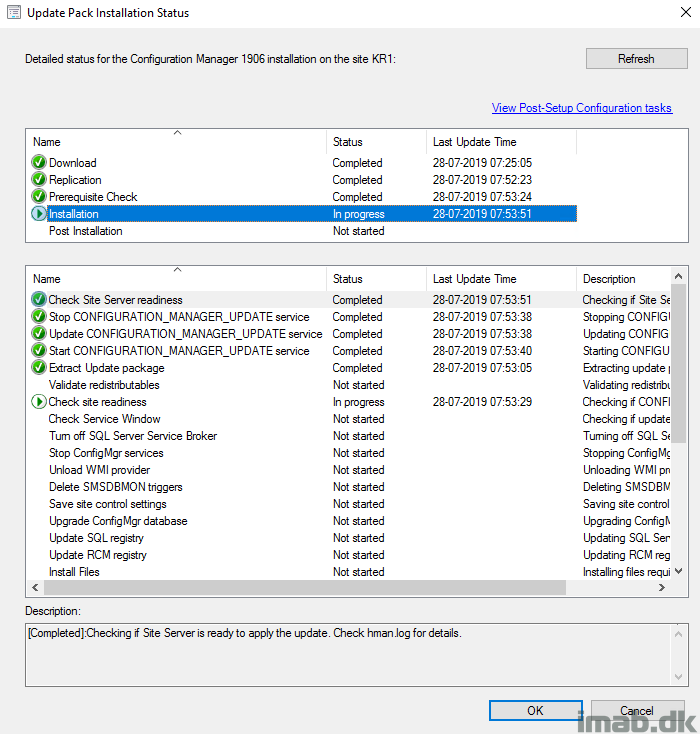Sort lower list by Last Update Time header
Viewport: 700px width, 734px height.
tap(501, 279)
